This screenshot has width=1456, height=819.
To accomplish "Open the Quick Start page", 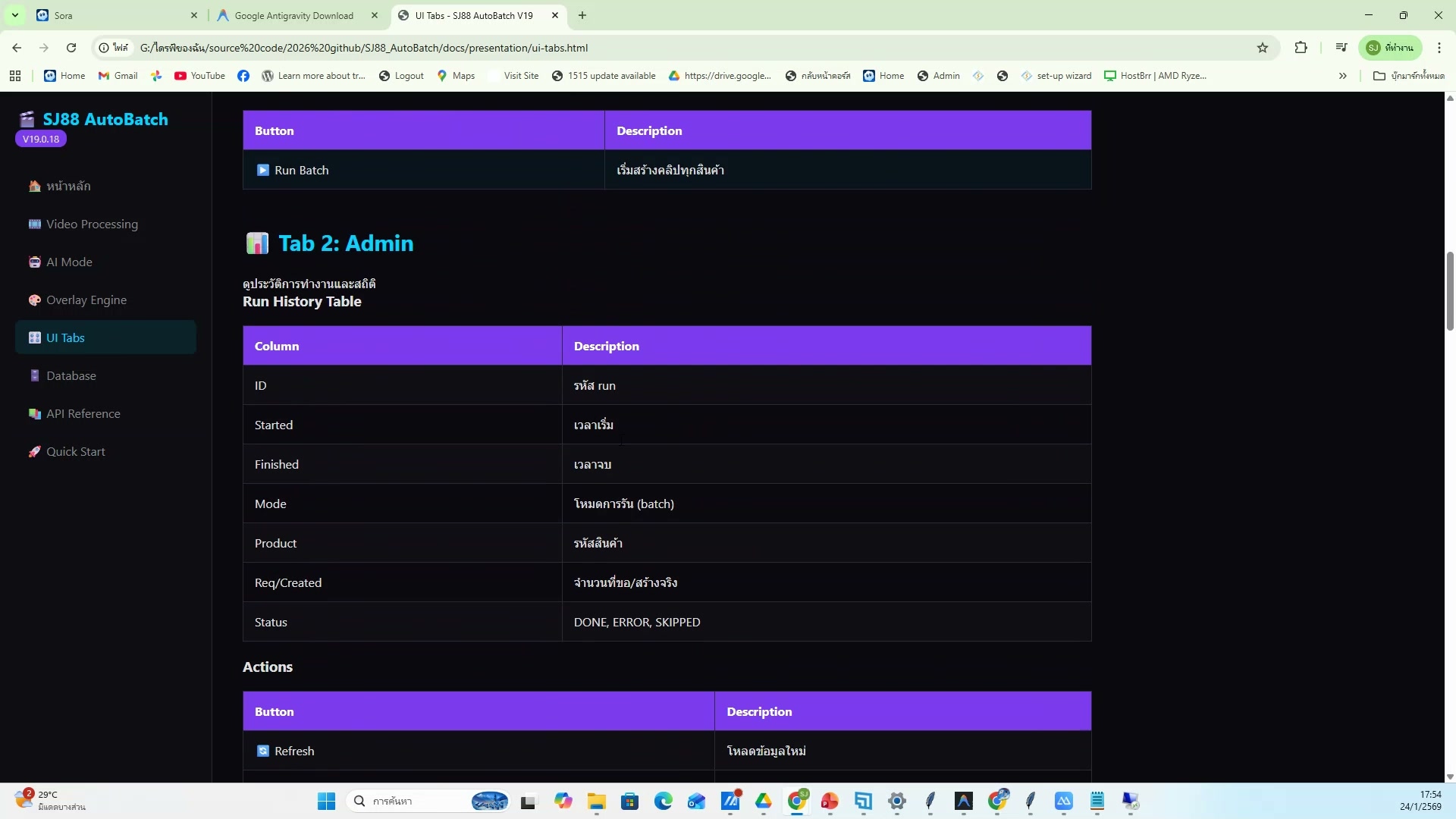I will [x=75, y=451].
